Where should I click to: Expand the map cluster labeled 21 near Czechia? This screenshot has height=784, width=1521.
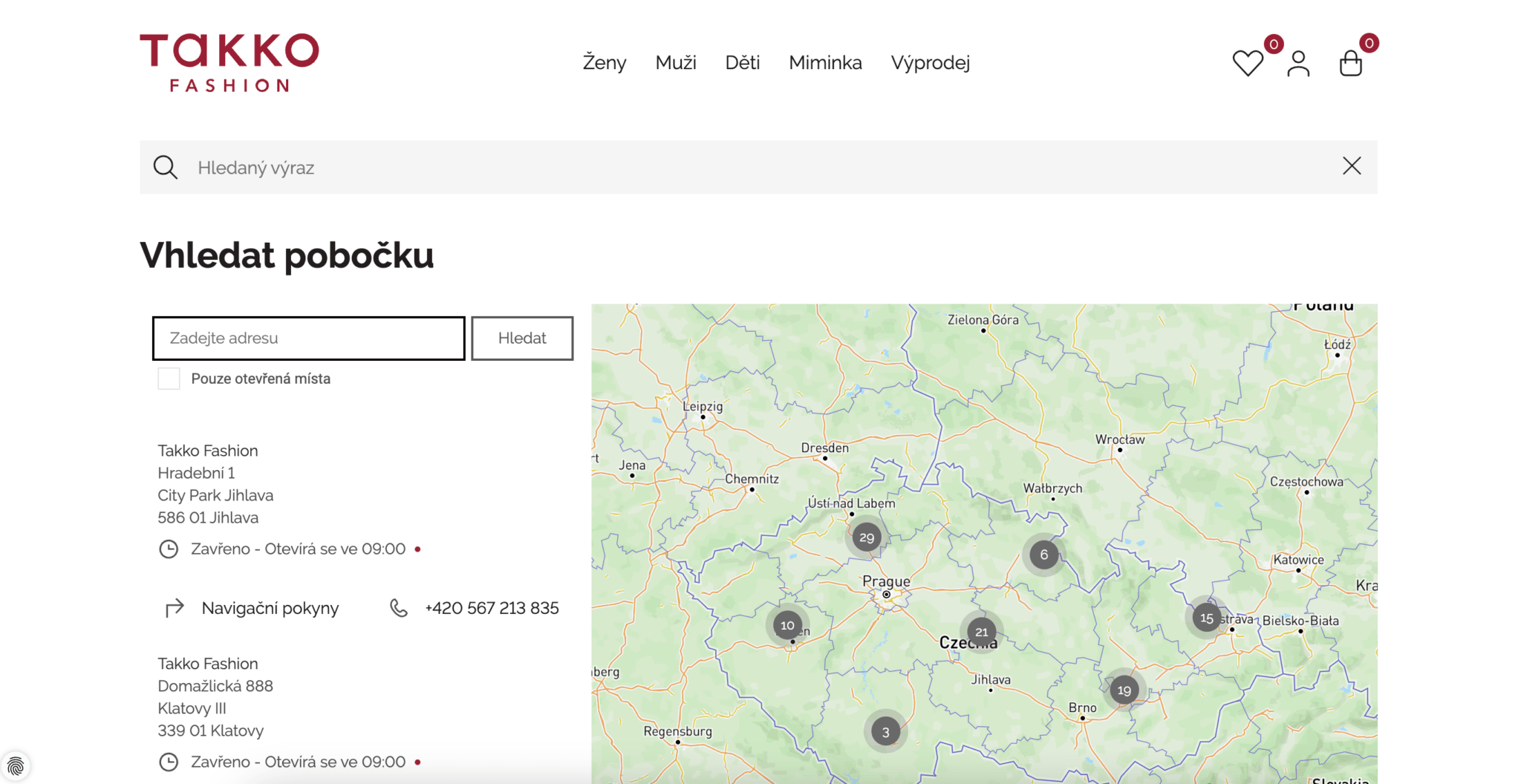tap(982, 632)
